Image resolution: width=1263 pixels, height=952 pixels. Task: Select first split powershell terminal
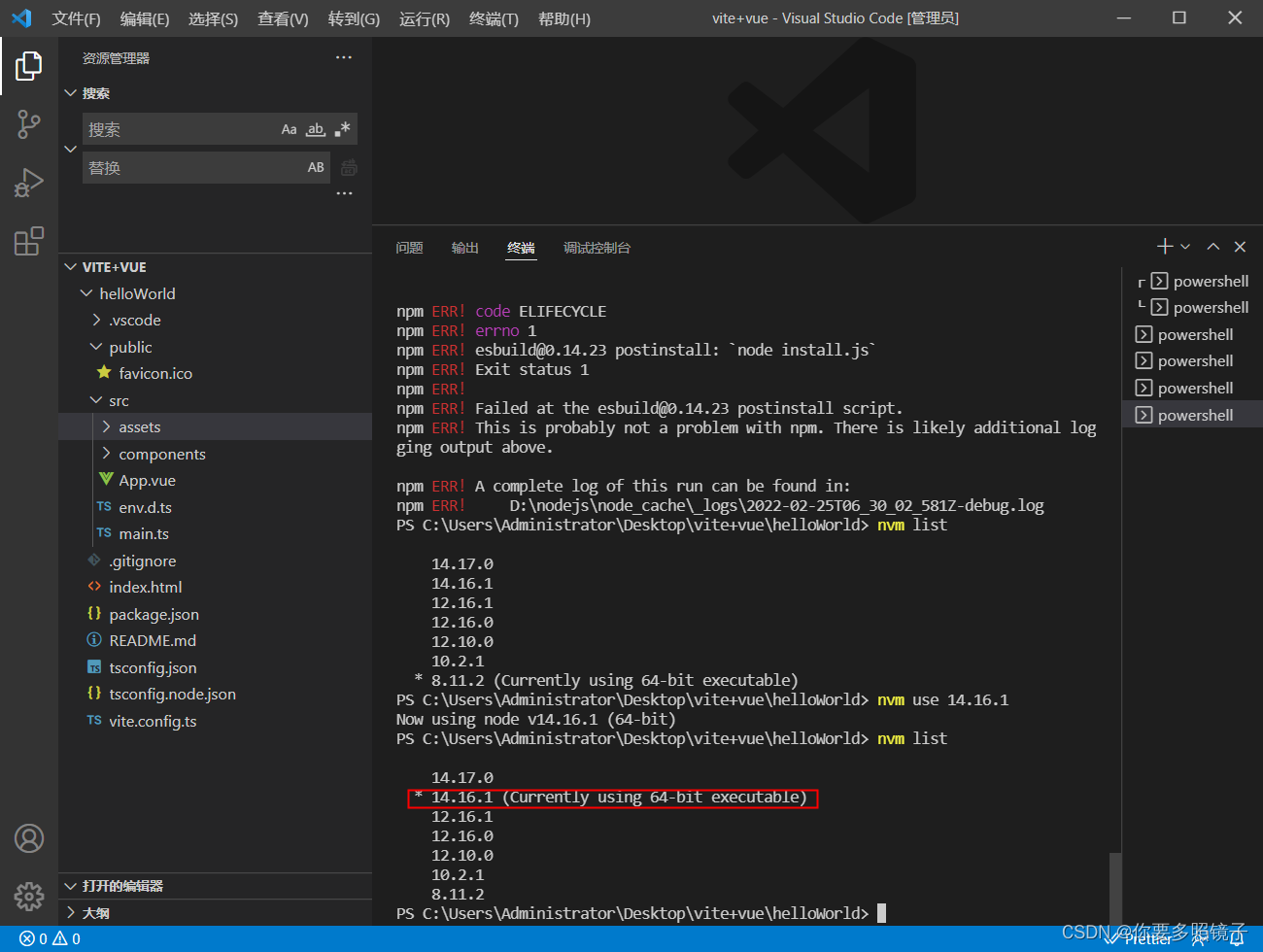(1192, 281)
